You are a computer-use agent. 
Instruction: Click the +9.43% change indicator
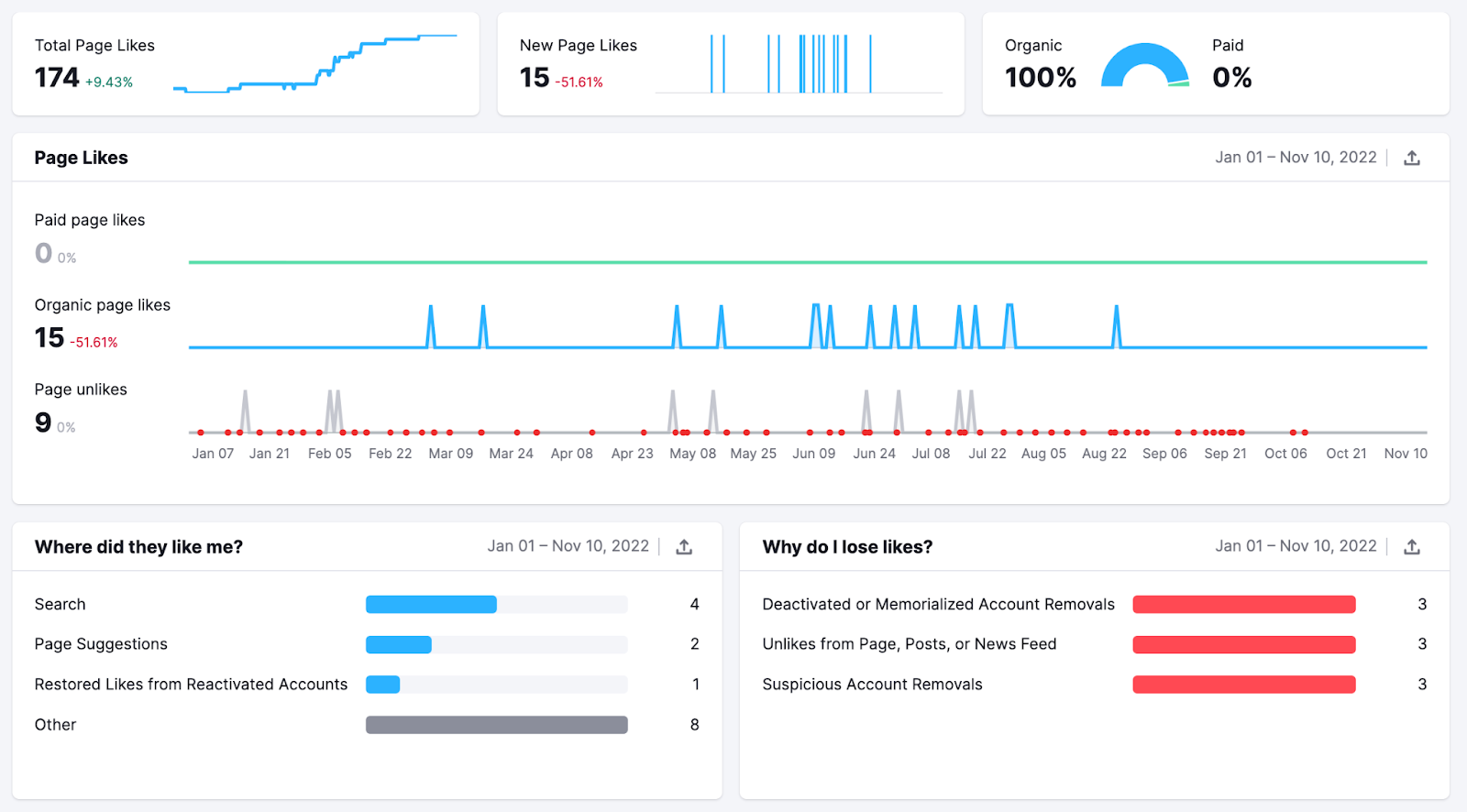tap(109, 82)
